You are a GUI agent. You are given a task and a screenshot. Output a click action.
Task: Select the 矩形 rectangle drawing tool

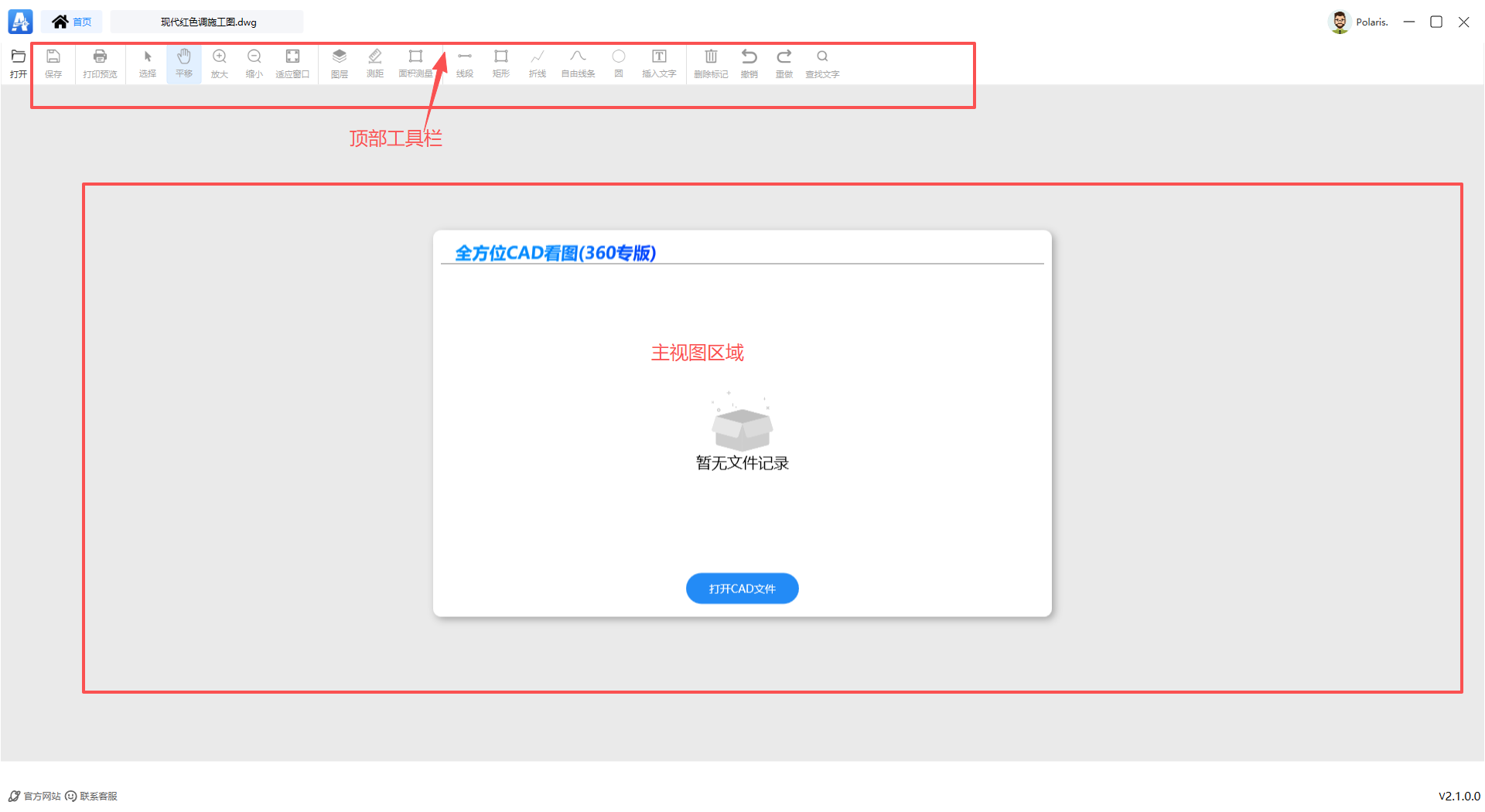coord(500,63)
